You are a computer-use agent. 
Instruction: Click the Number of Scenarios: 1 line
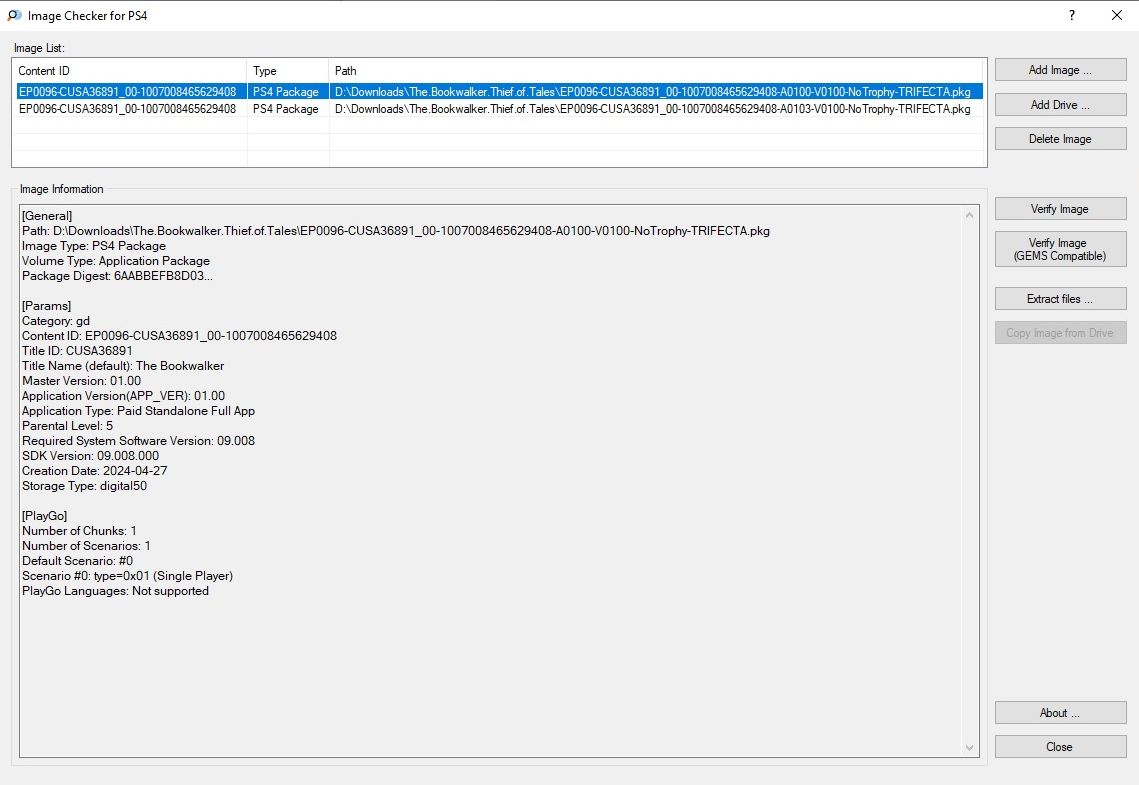[x=86, y=546]
